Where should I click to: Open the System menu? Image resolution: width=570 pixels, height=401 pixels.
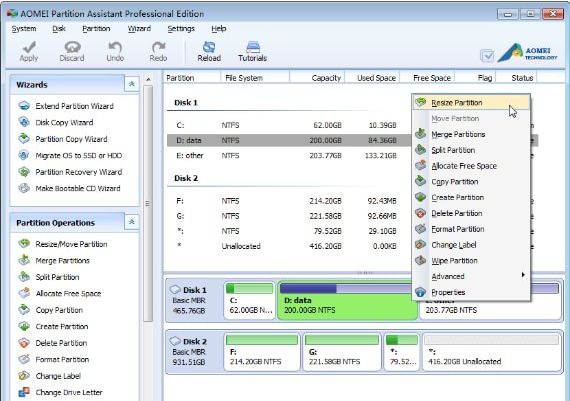24,28
